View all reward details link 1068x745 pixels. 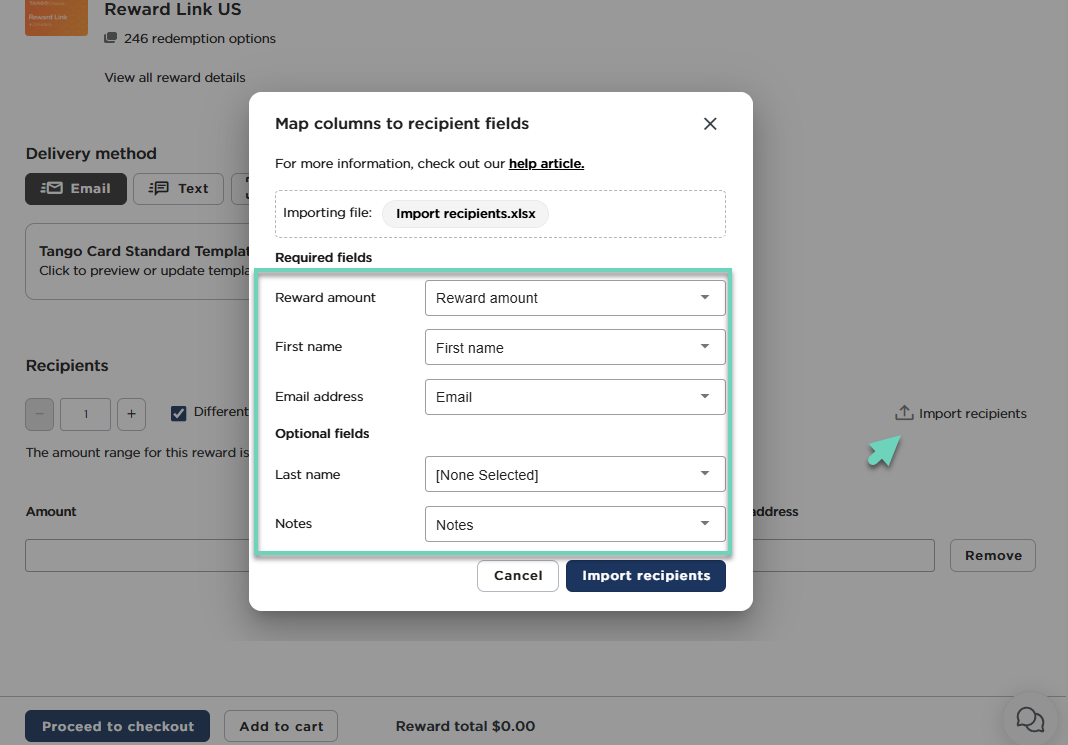pos(175,77)
